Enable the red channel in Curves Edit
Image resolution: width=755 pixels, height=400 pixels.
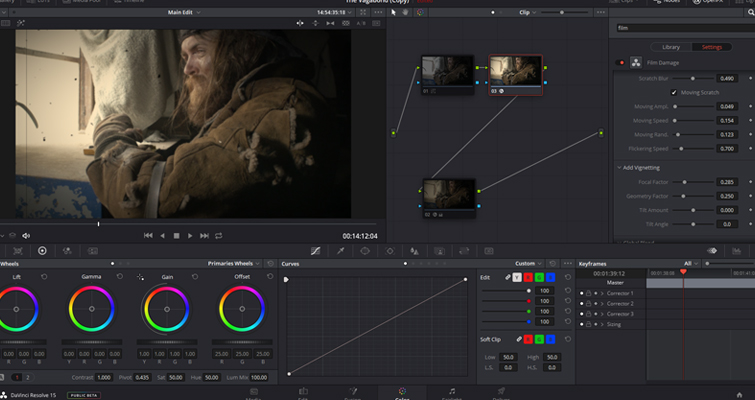point(529,277)
